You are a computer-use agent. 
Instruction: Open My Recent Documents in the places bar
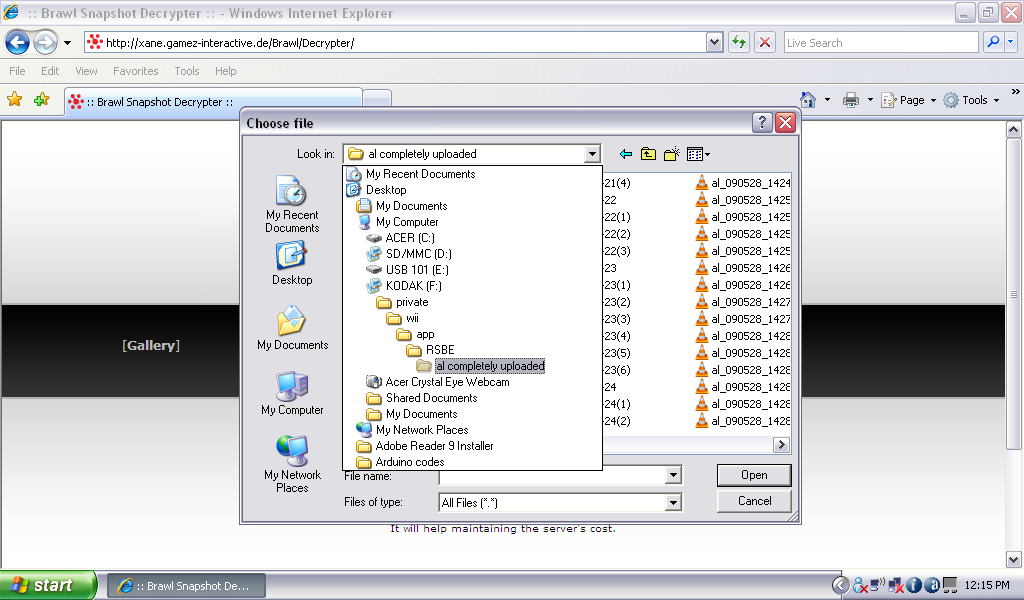coord(292,204)
